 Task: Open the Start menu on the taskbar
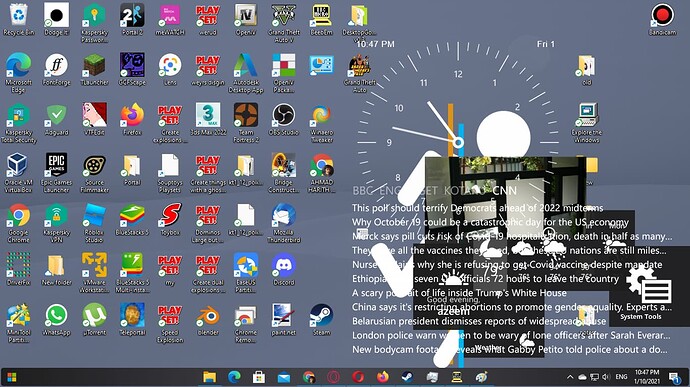tap(12, 377)
